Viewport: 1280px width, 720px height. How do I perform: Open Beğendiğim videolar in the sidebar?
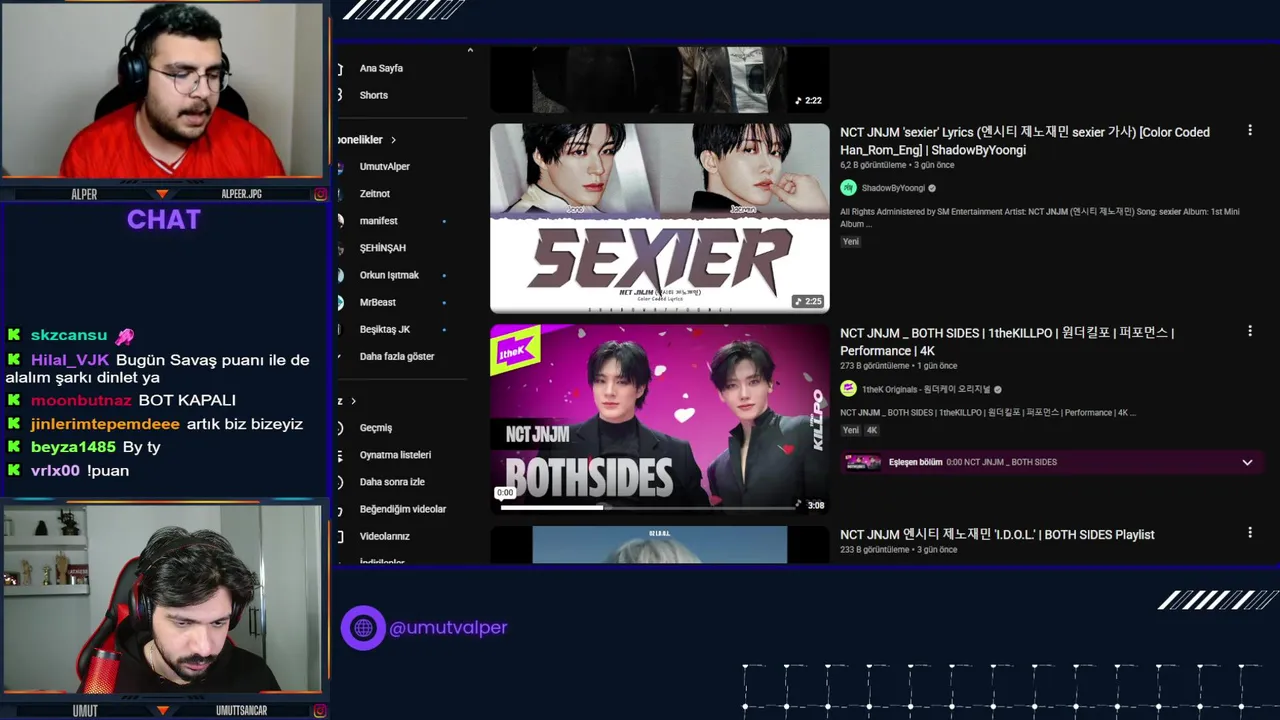pyautogui.click(x=403, y=509)
